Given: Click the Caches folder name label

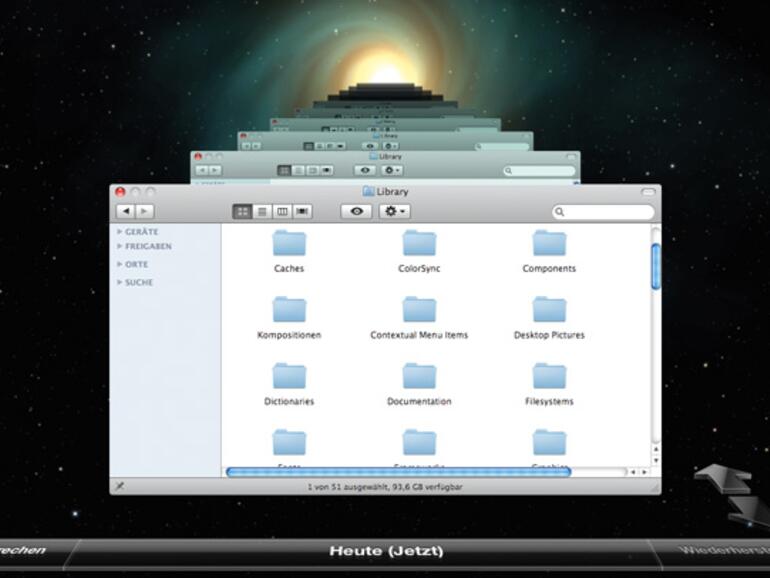Looking at the screenshot, I should click(289, 269).
